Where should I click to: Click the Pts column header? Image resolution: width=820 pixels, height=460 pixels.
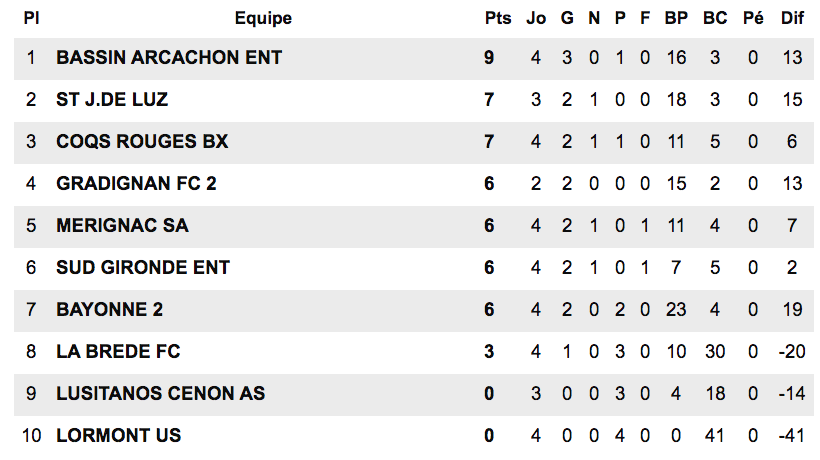point(498,18)
